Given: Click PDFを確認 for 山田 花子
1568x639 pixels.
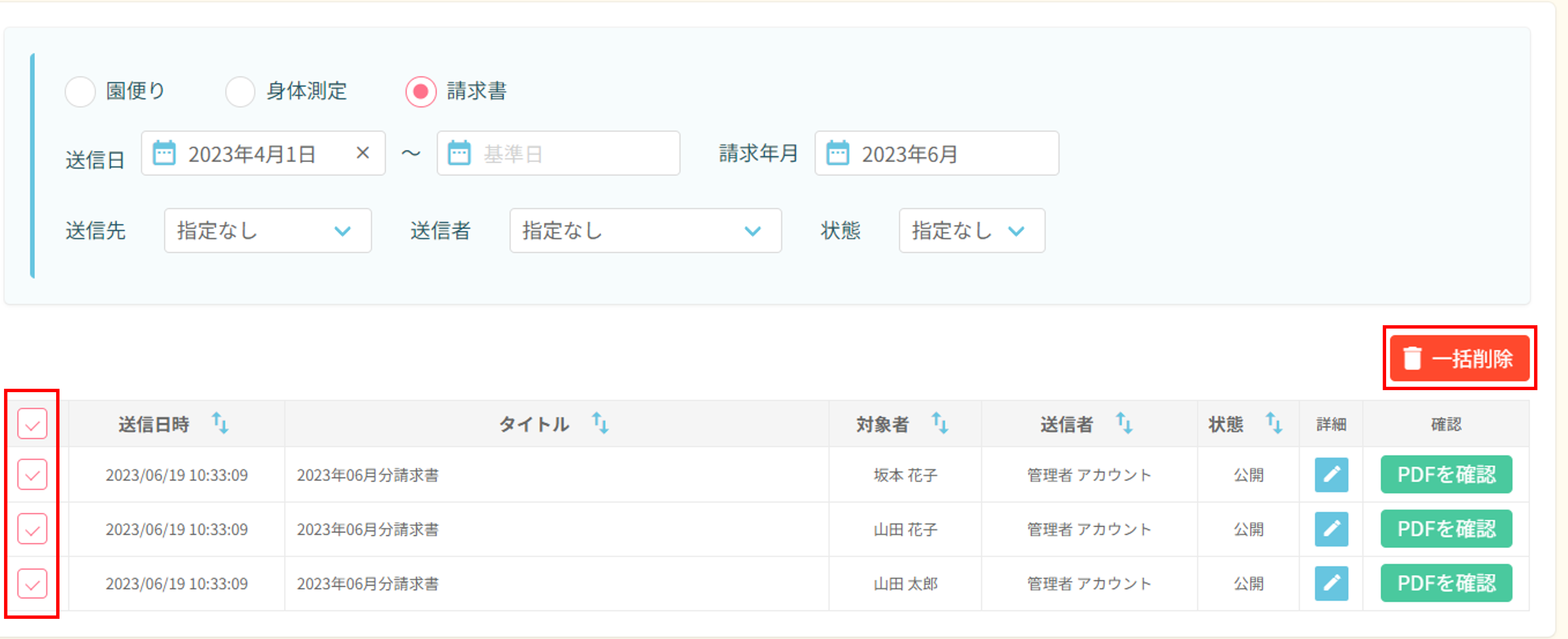Looking at the screenshot, I should (1446, 529).
